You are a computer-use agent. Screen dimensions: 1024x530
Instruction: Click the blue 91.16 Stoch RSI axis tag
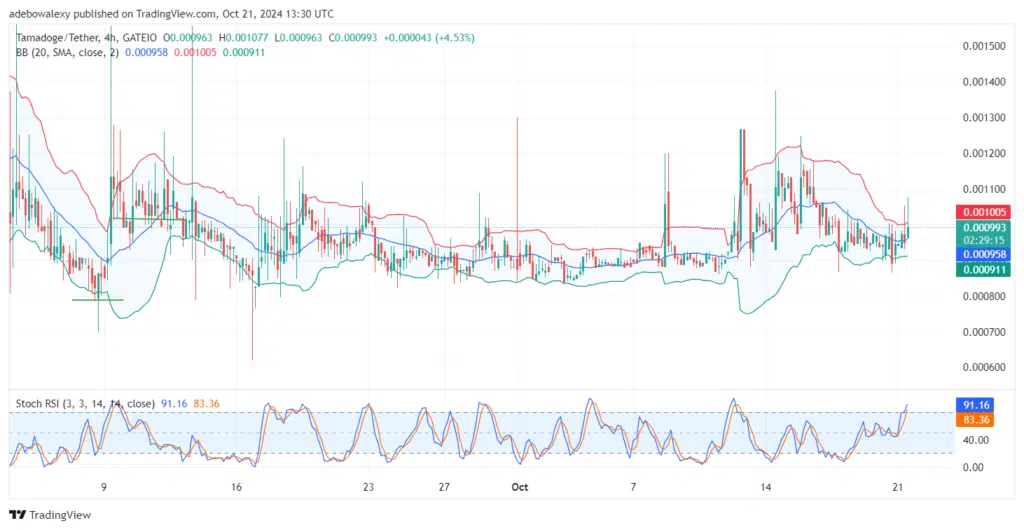(x=974, y=405)
